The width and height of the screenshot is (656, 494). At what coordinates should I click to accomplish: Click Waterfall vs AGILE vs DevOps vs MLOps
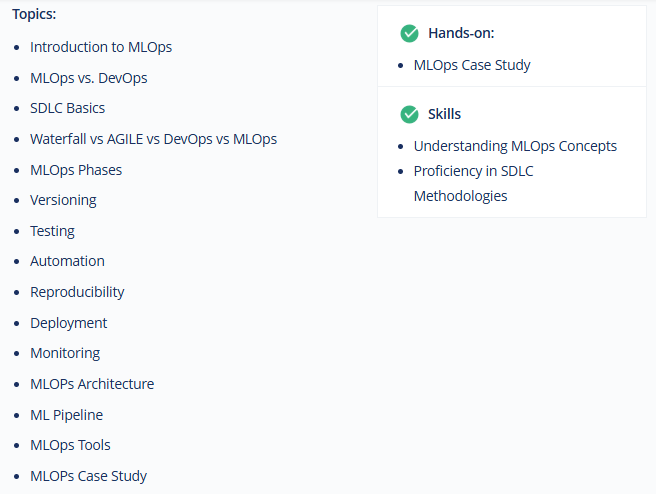[154, 139]
